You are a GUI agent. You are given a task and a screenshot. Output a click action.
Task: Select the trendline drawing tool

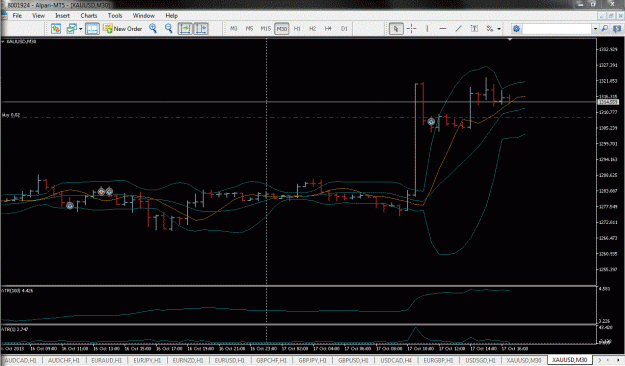tap(458, 29)
